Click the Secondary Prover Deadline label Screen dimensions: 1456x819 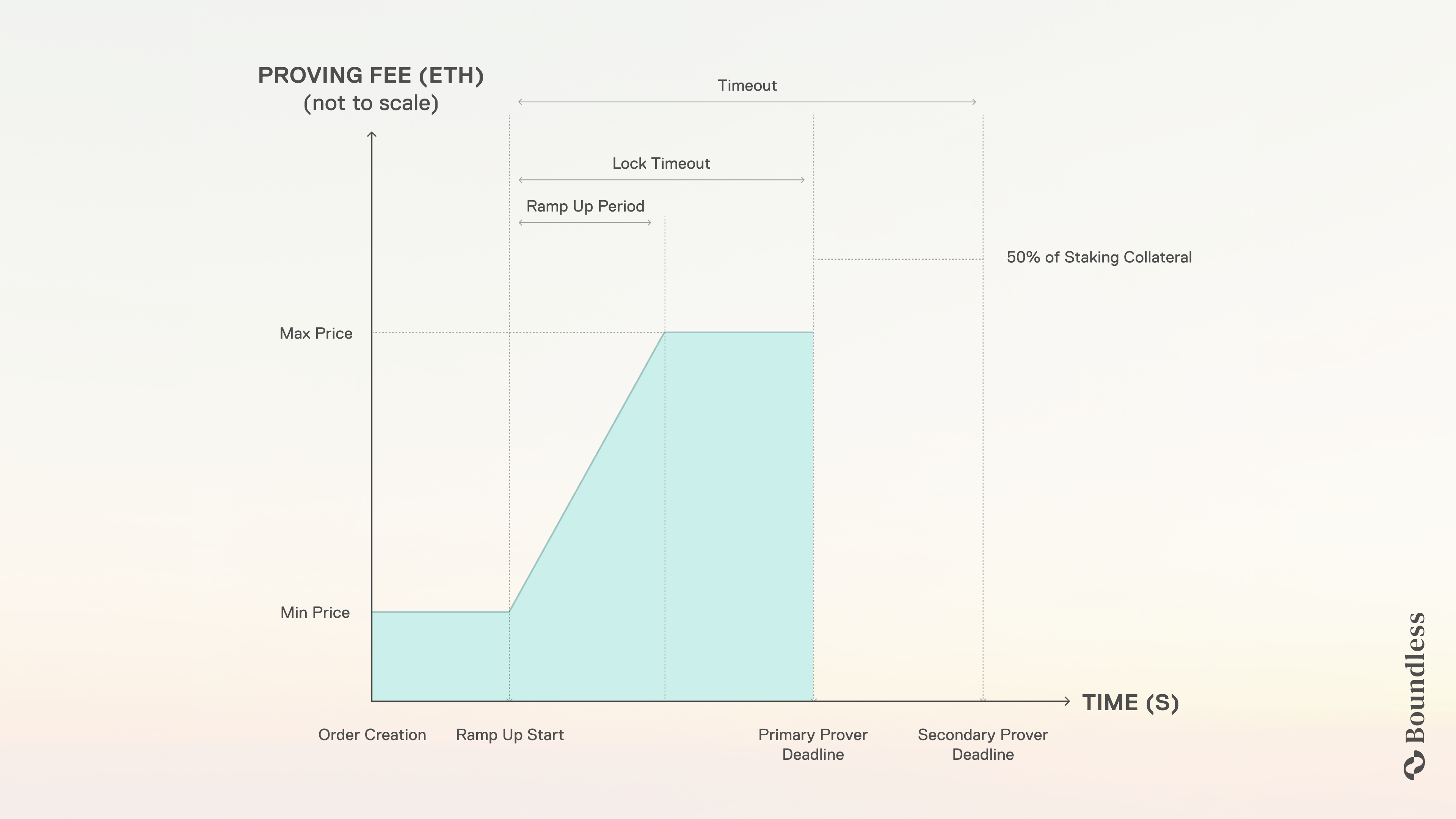tap(983, 744)
